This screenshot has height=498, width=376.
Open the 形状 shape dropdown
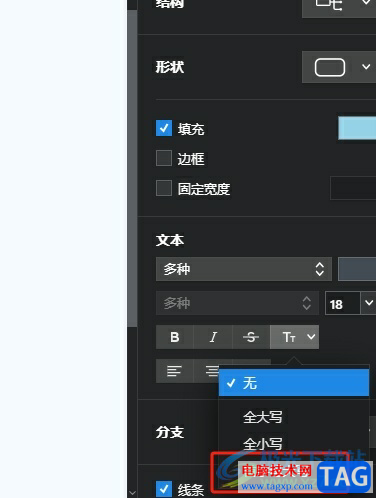pos(339,67)
